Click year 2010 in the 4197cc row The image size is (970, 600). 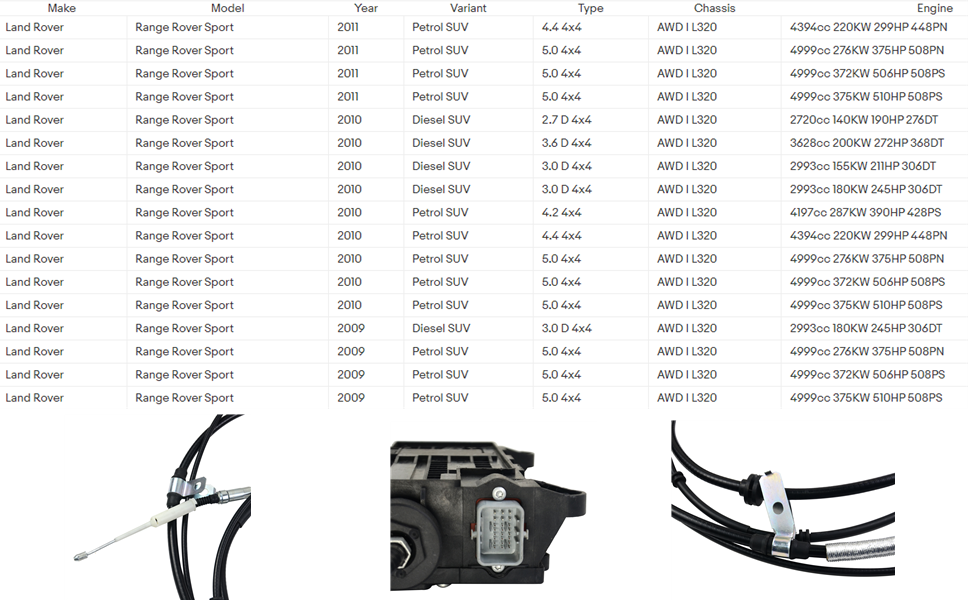(x=350, y=213)
